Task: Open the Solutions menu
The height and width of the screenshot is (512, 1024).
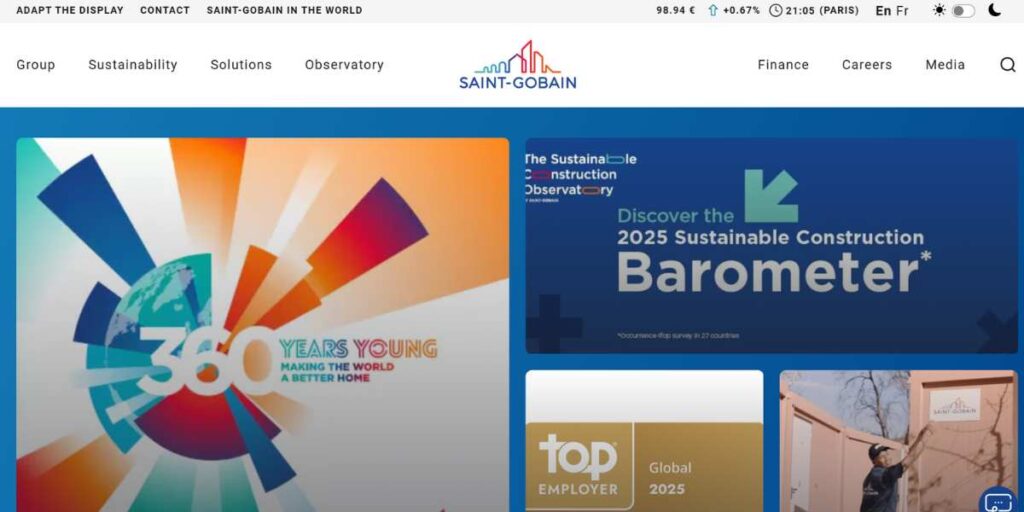Action: (241, 65)
